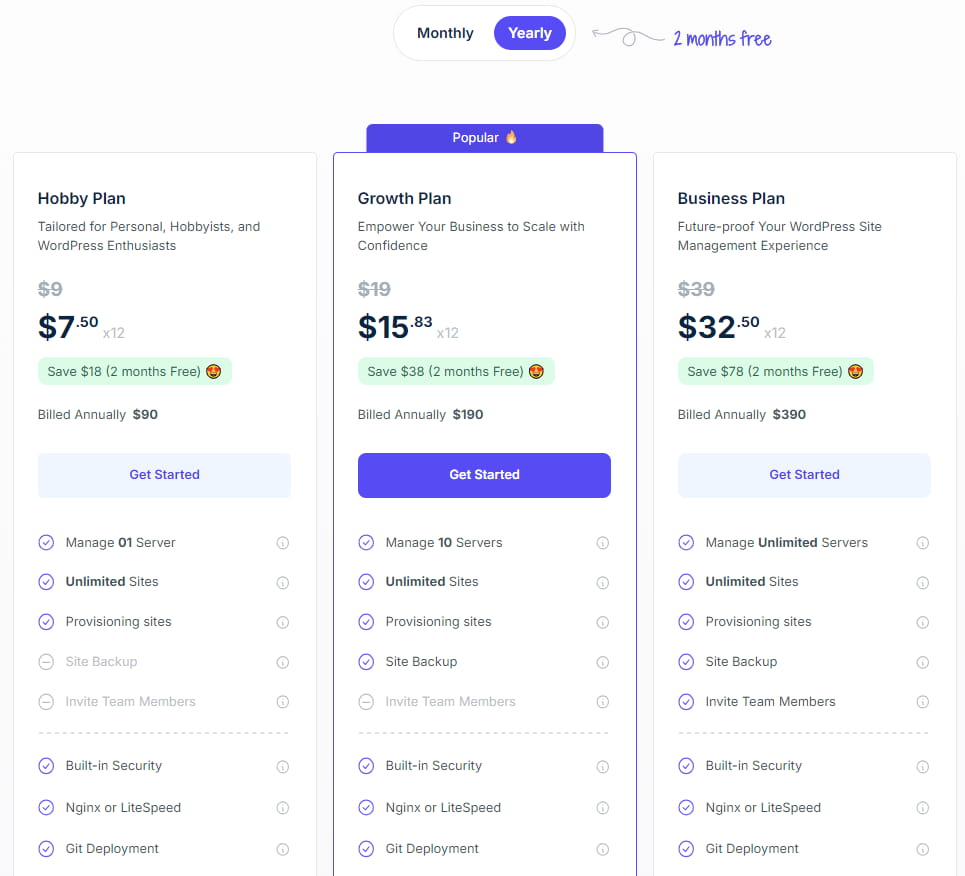Click info icon beside Hobby Git Deployment

tap(282, 849)
